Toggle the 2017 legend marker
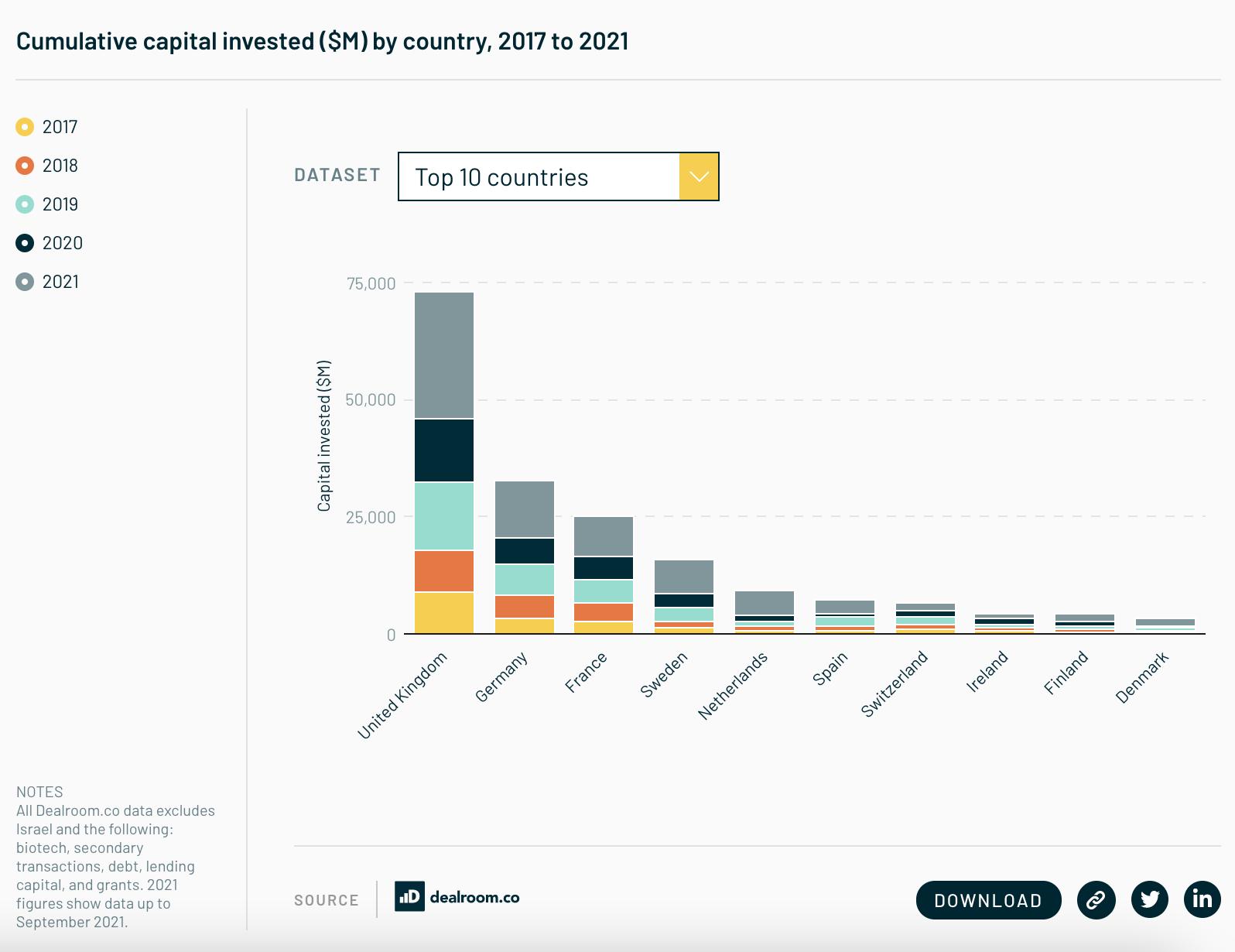This screenshot has width=1235, height=952. pyautogui.click(x=25, y=127)
